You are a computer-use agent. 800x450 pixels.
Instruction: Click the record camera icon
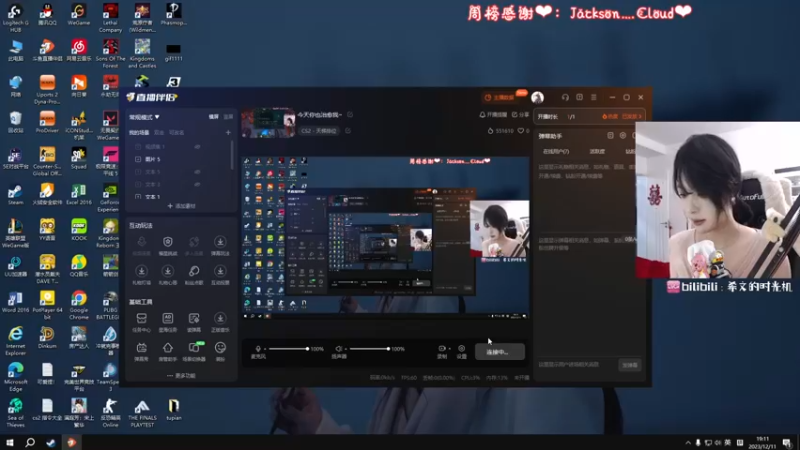tap(442, 348)
